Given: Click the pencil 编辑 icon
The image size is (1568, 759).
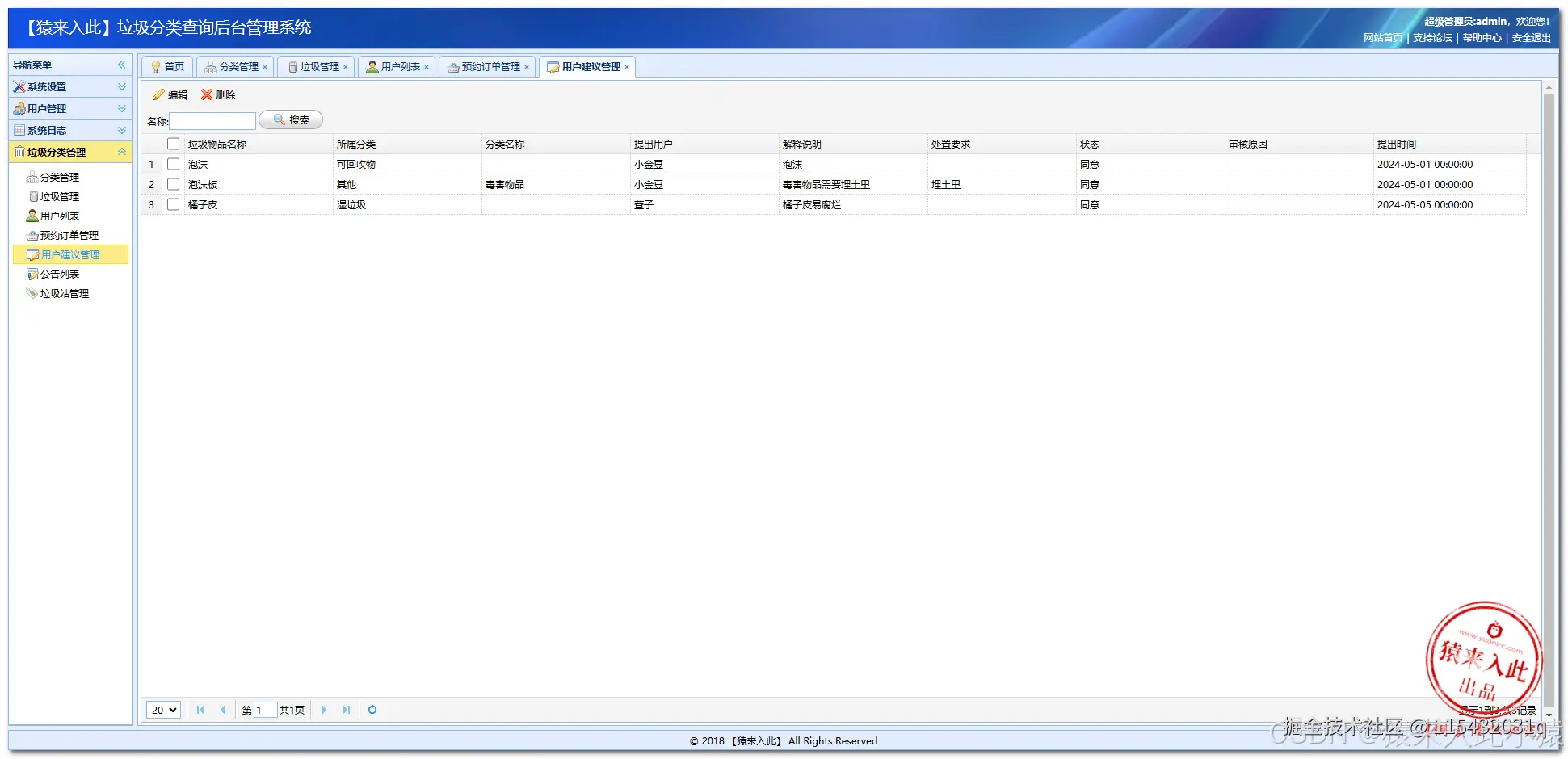Looking at the screenshot, I should click(158, 95).
